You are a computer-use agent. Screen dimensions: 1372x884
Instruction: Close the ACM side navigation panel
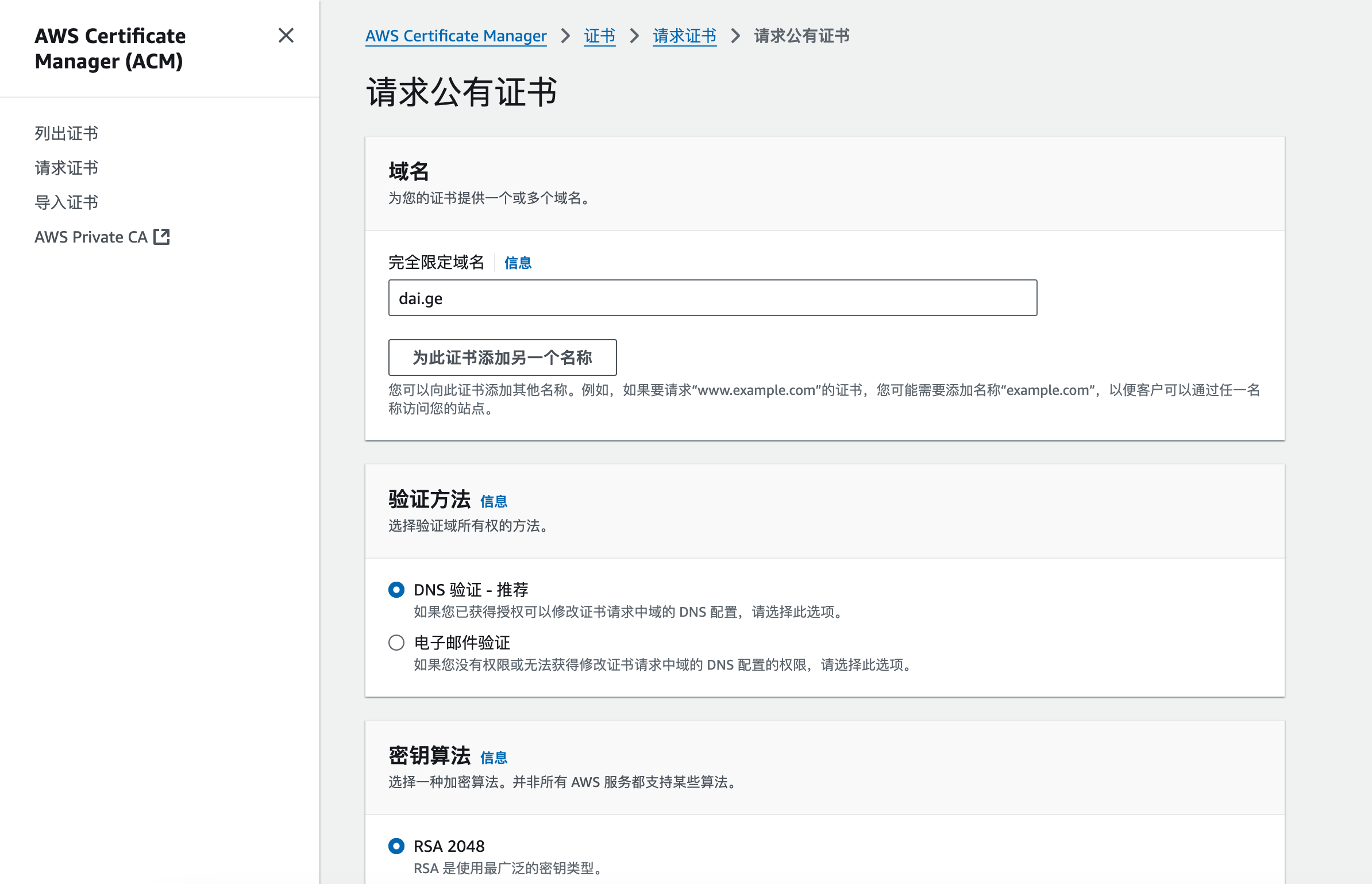[286, 36]
